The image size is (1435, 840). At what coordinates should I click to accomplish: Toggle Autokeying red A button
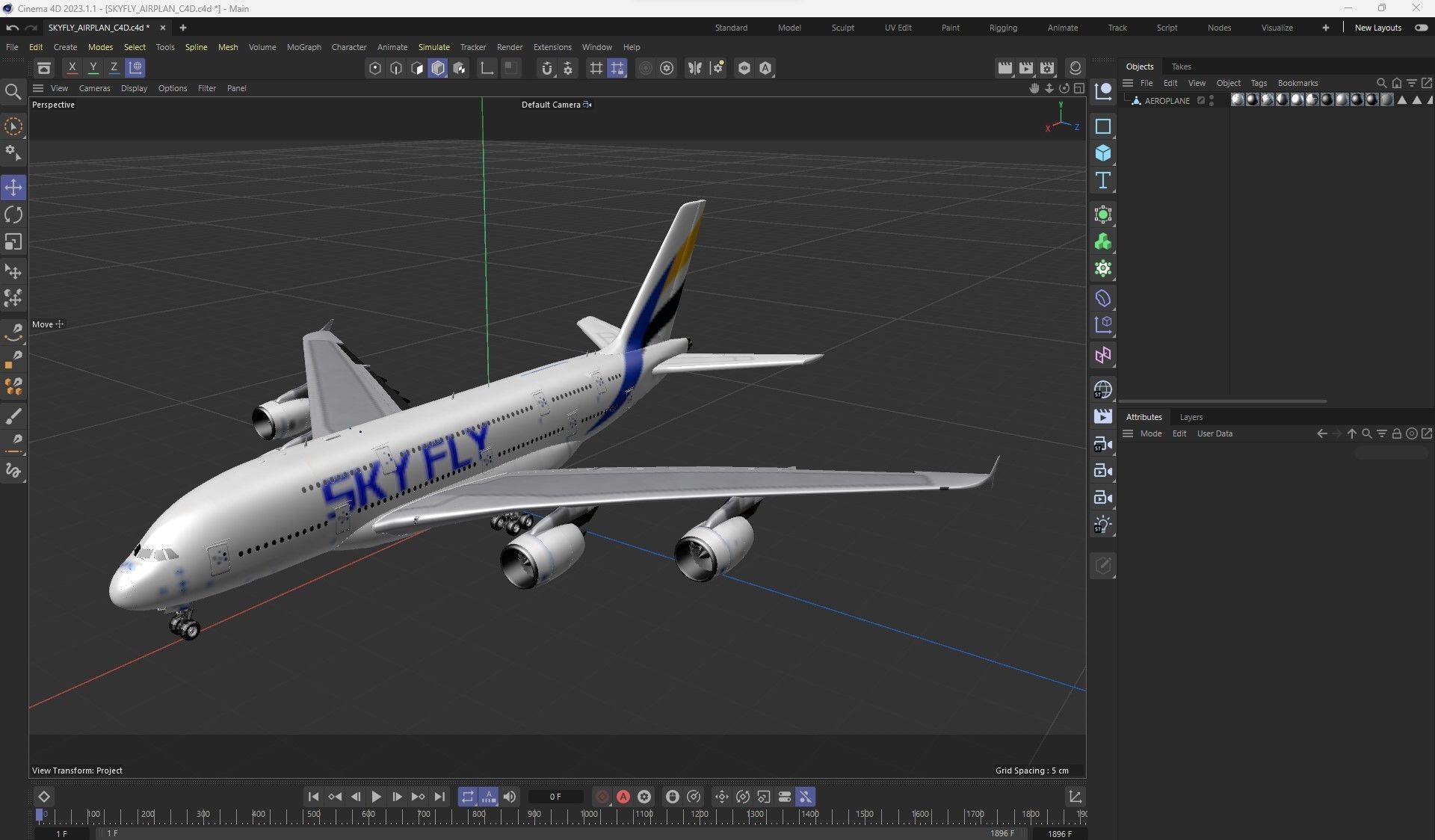[623, 797]
